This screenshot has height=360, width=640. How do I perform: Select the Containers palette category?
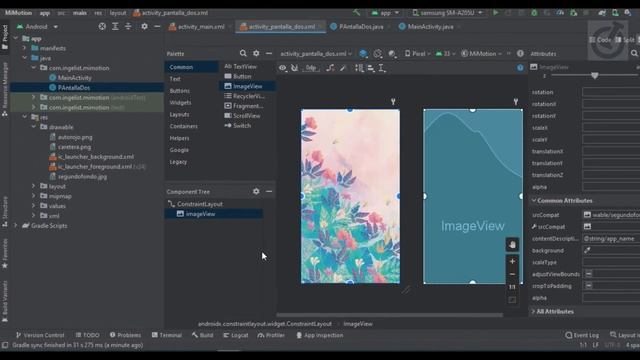pyautogui.click(x=183, y=126)
